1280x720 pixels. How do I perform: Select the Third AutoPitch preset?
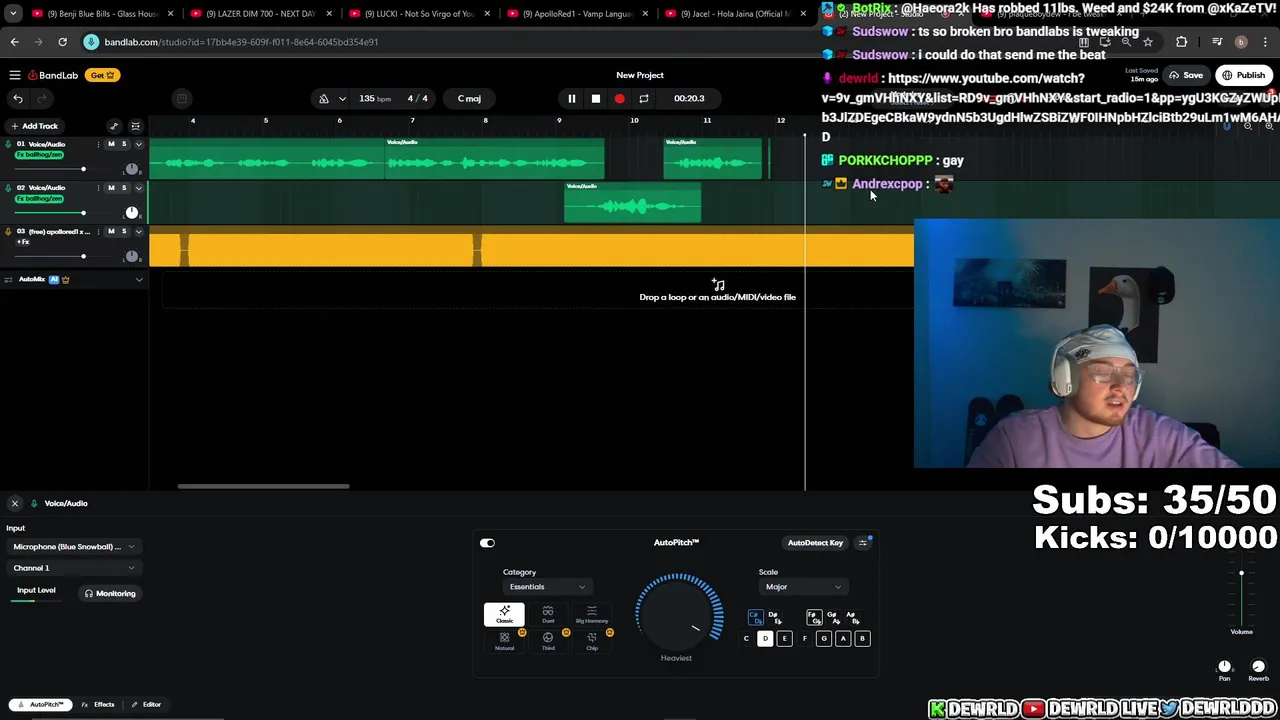[548, 641]
